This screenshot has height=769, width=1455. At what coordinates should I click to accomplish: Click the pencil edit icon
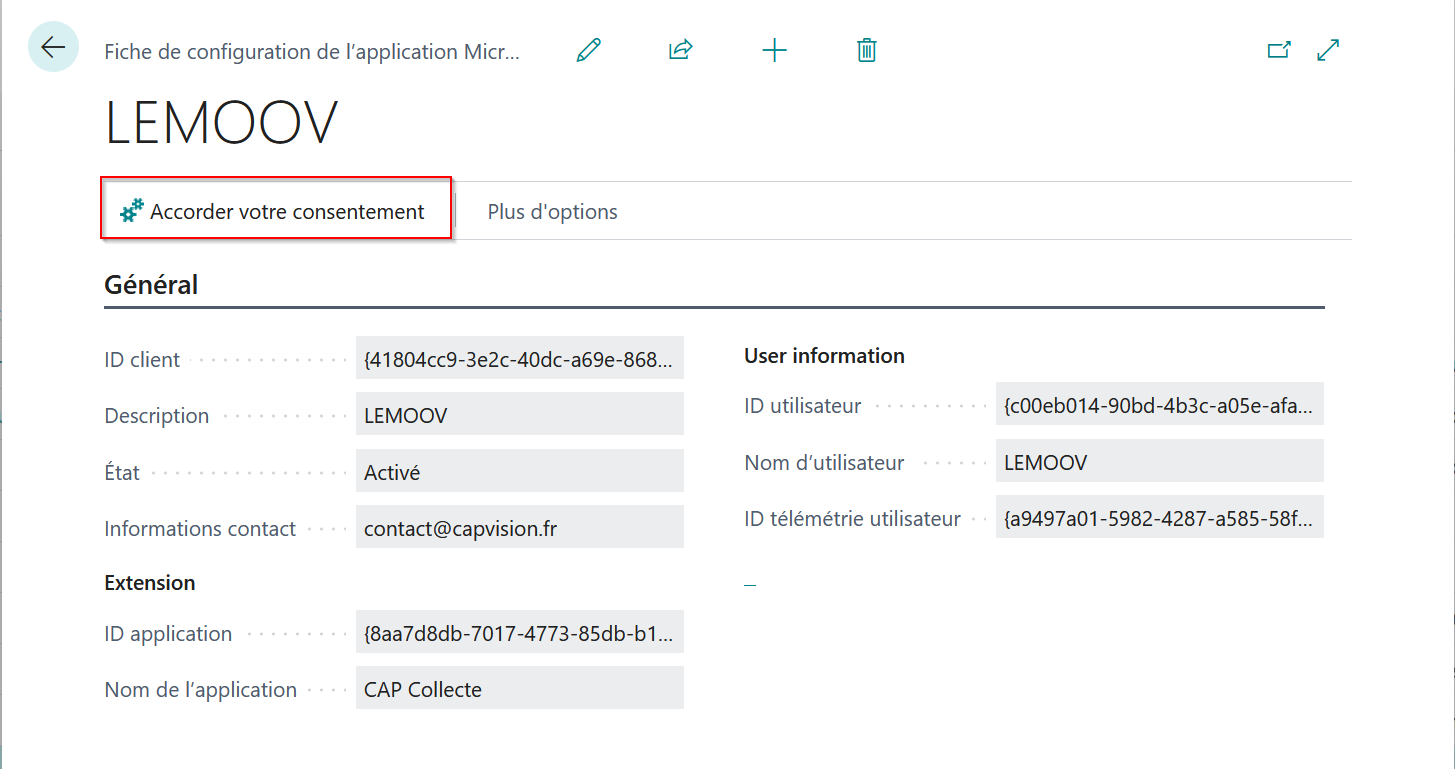589,50
